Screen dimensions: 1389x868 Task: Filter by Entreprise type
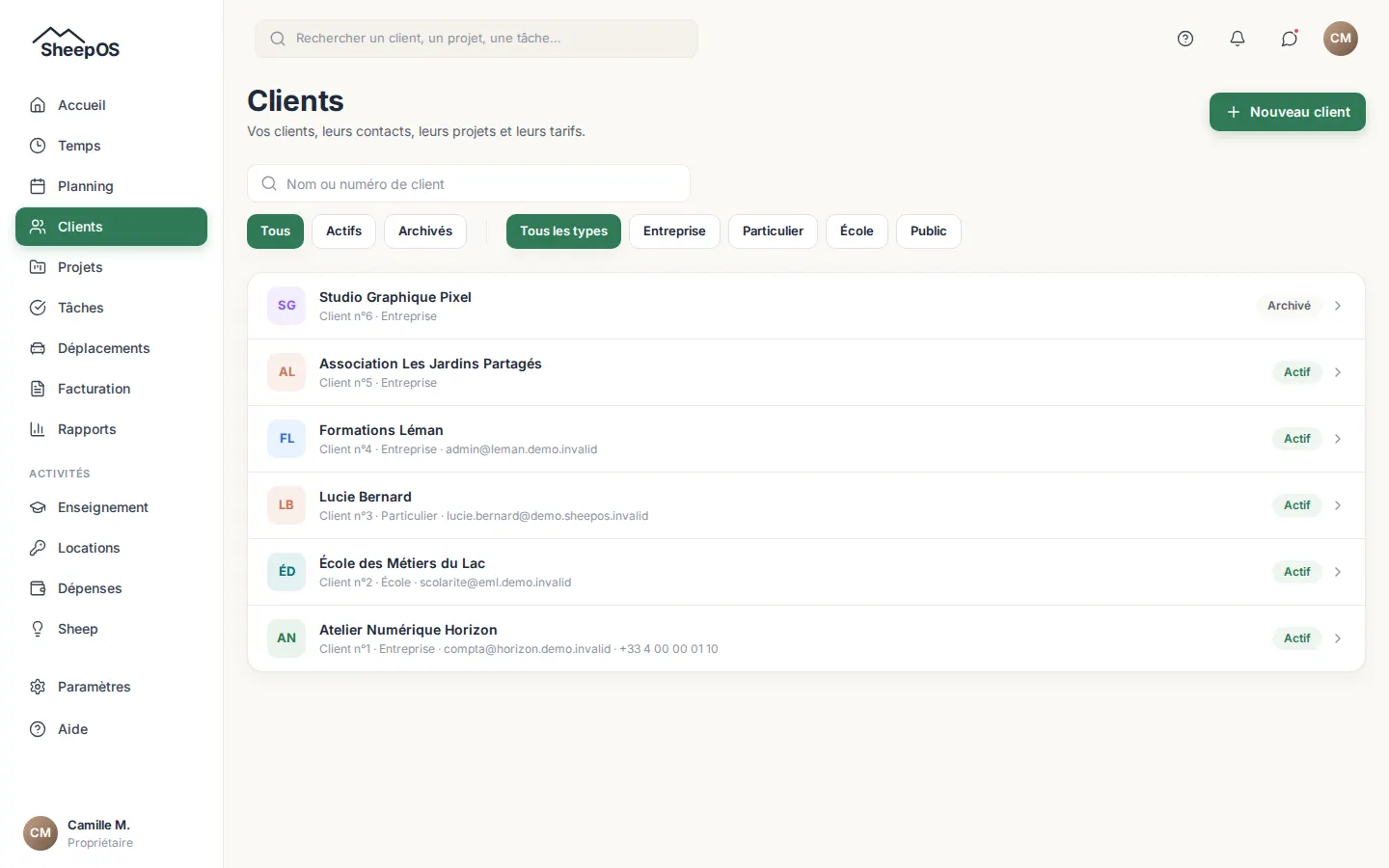coord(674,231)
